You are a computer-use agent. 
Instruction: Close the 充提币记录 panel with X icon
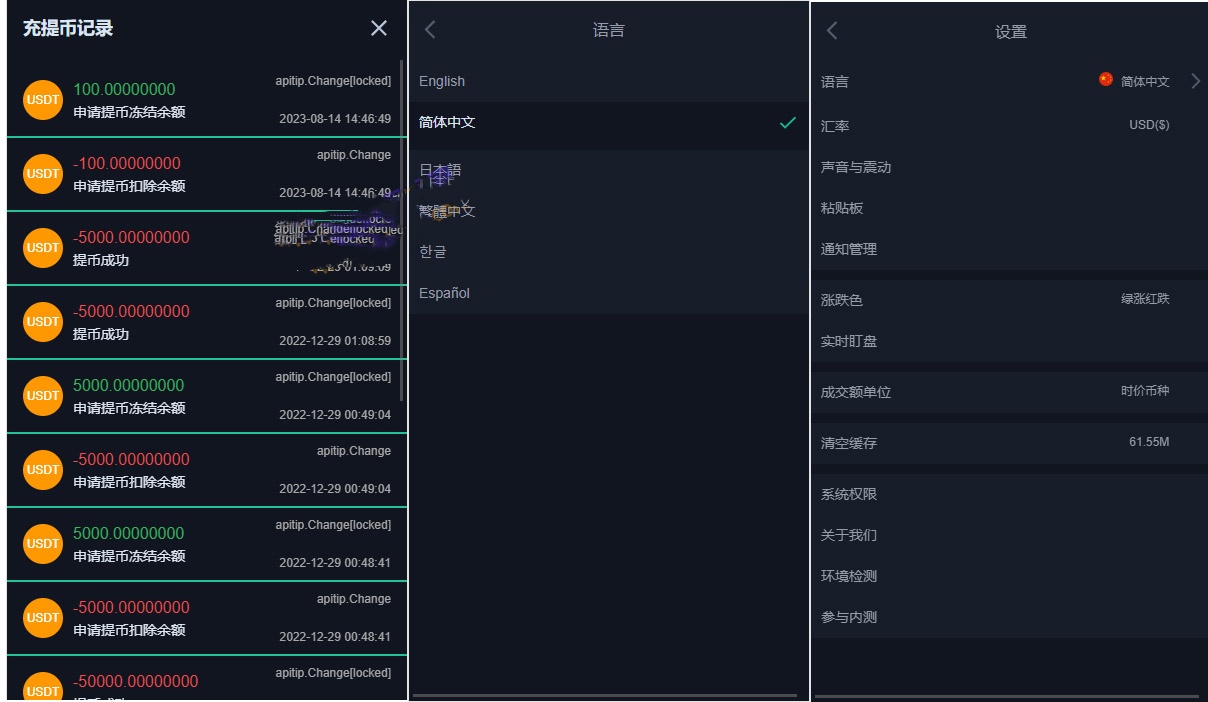[379, 28]
